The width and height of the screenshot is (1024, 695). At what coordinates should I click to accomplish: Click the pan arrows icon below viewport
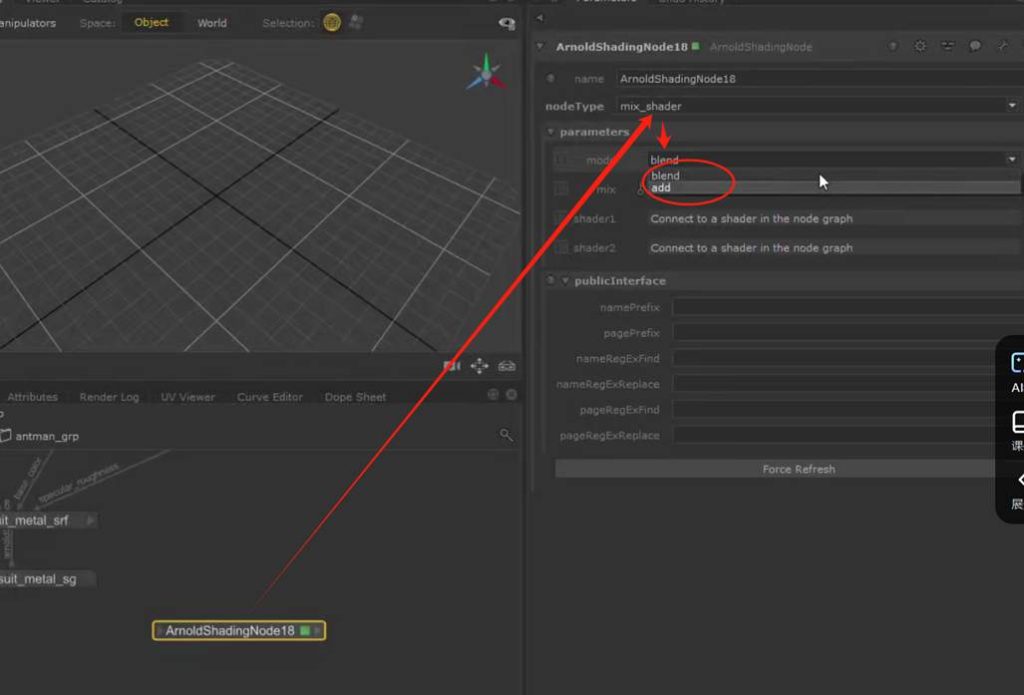[479, 366]
